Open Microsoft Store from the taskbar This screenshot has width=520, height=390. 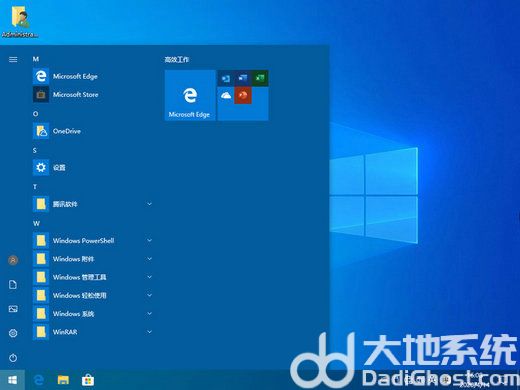88,380
